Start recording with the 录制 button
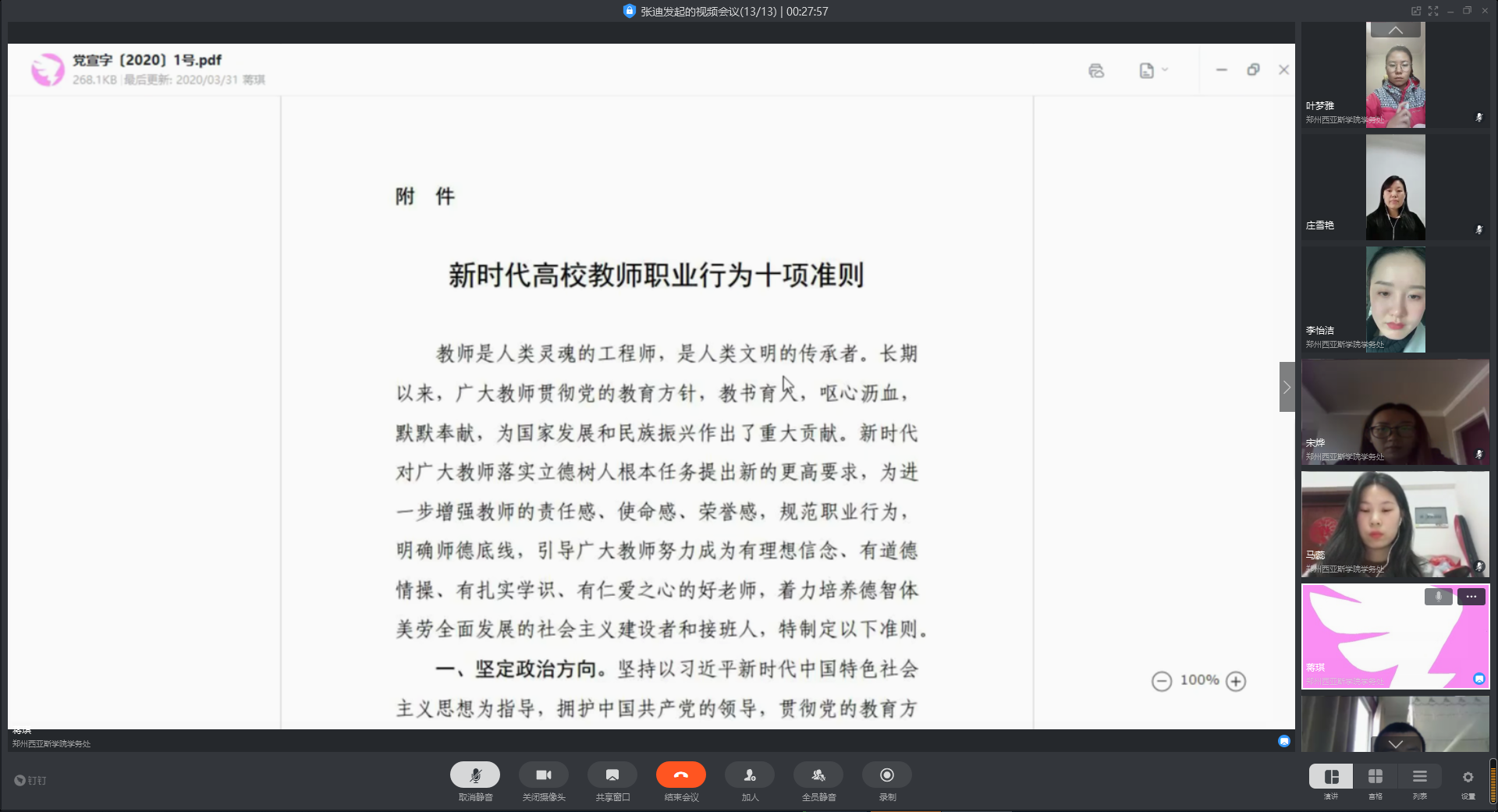The width and height of the screenshot is (1498, 812). pos(887,775)
